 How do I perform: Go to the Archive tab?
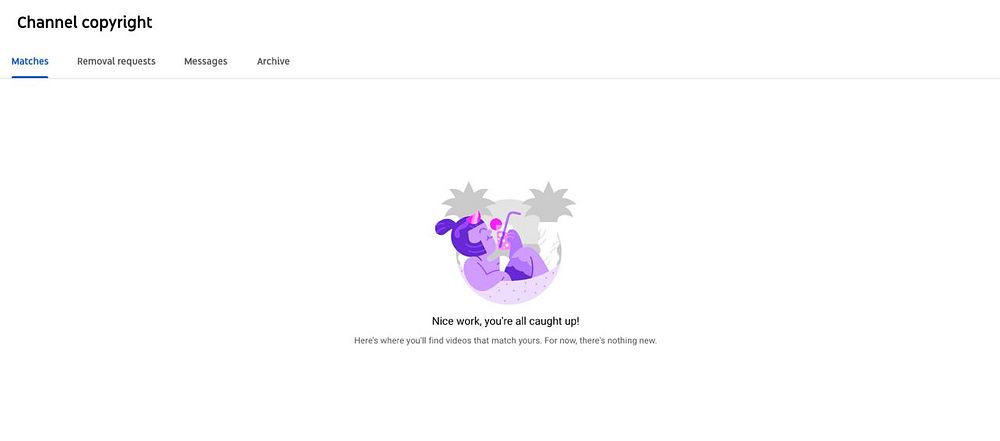coord(273,61)
